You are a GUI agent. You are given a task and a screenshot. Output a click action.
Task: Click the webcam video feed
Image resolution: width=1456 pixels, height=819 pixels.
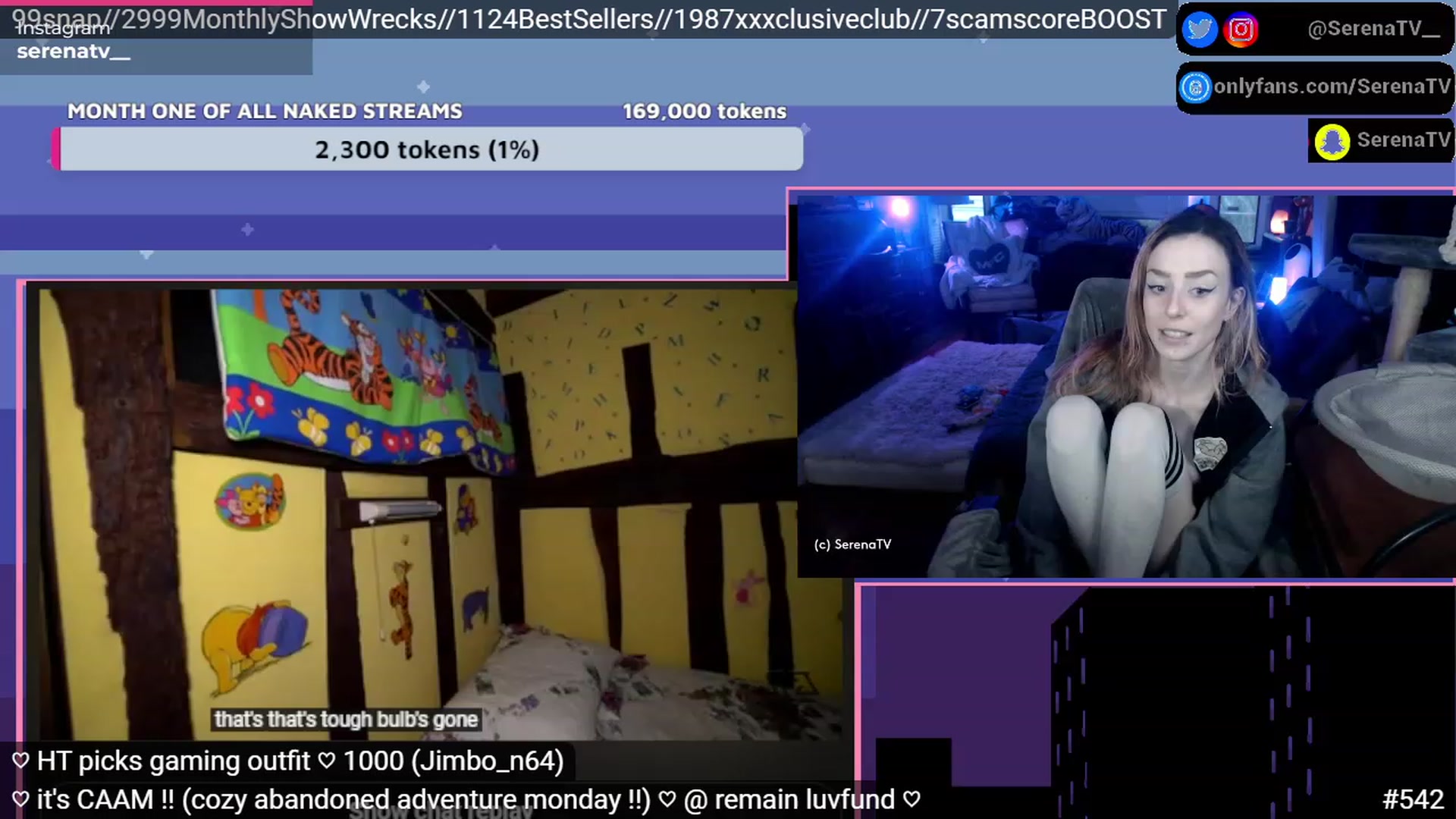pos(1125,386)
